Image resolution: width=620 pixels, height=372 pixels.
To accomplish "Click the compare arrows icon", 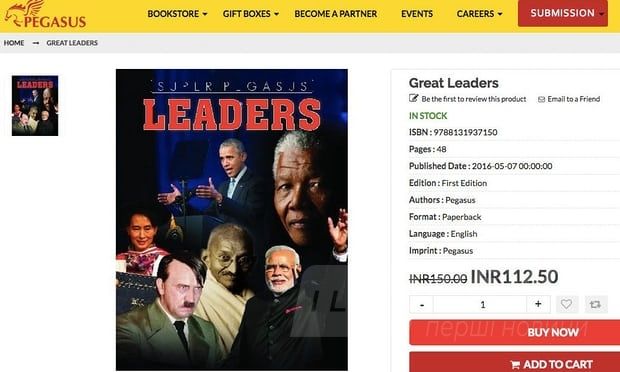I will (x=595, y=304).
